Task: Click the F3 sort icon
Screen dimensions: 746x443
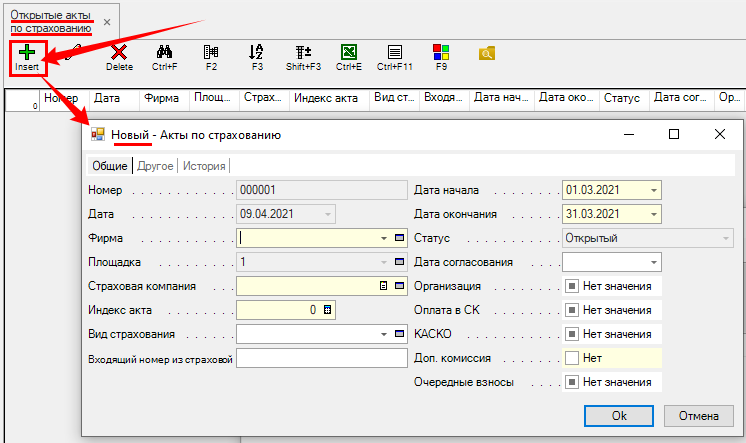Action: point(257,52)
